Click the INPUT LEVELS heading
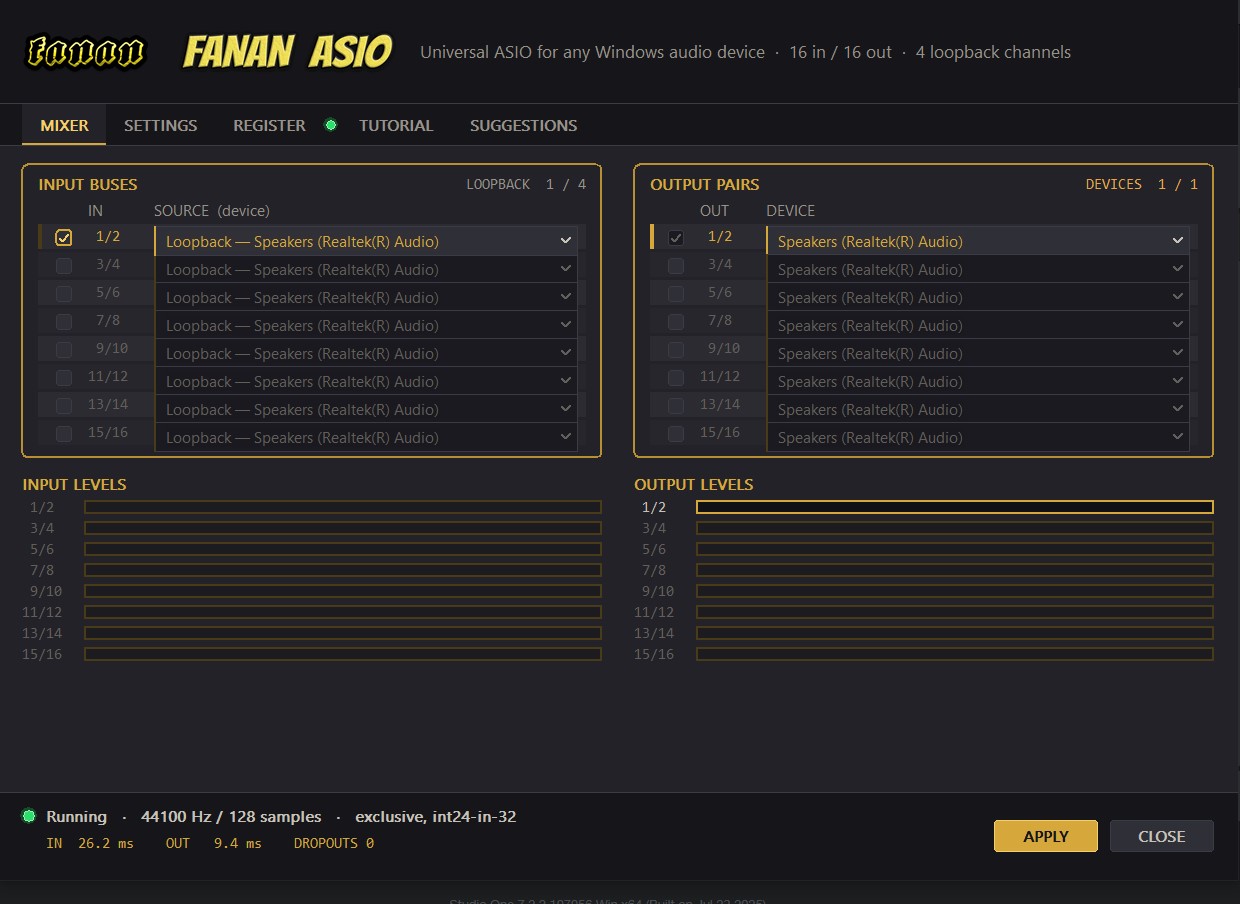This screenshot has width=1240, height=904. tap(75, 484)
